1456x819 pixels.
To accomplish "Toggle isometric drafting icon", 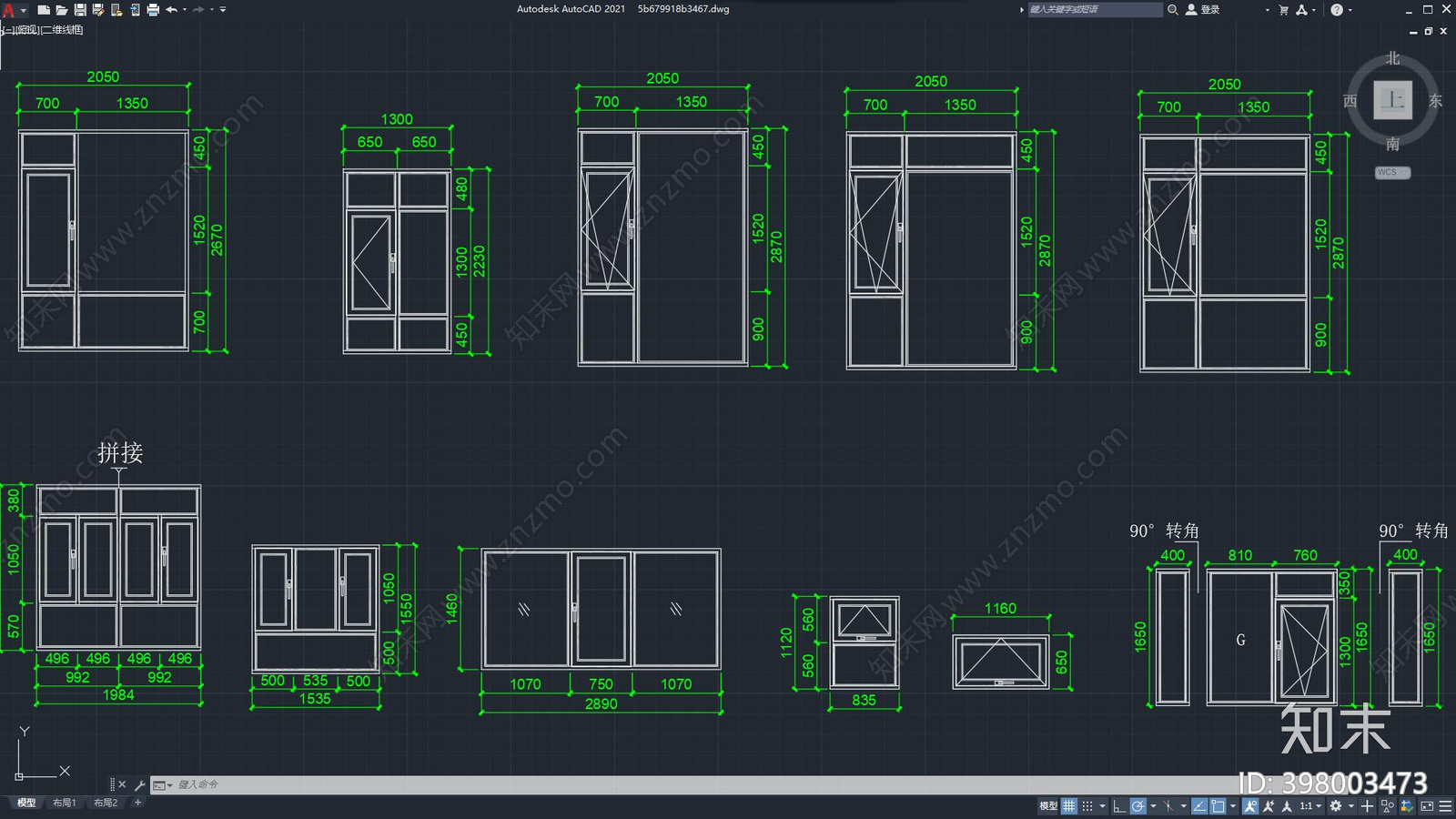I will (1168, 806).
